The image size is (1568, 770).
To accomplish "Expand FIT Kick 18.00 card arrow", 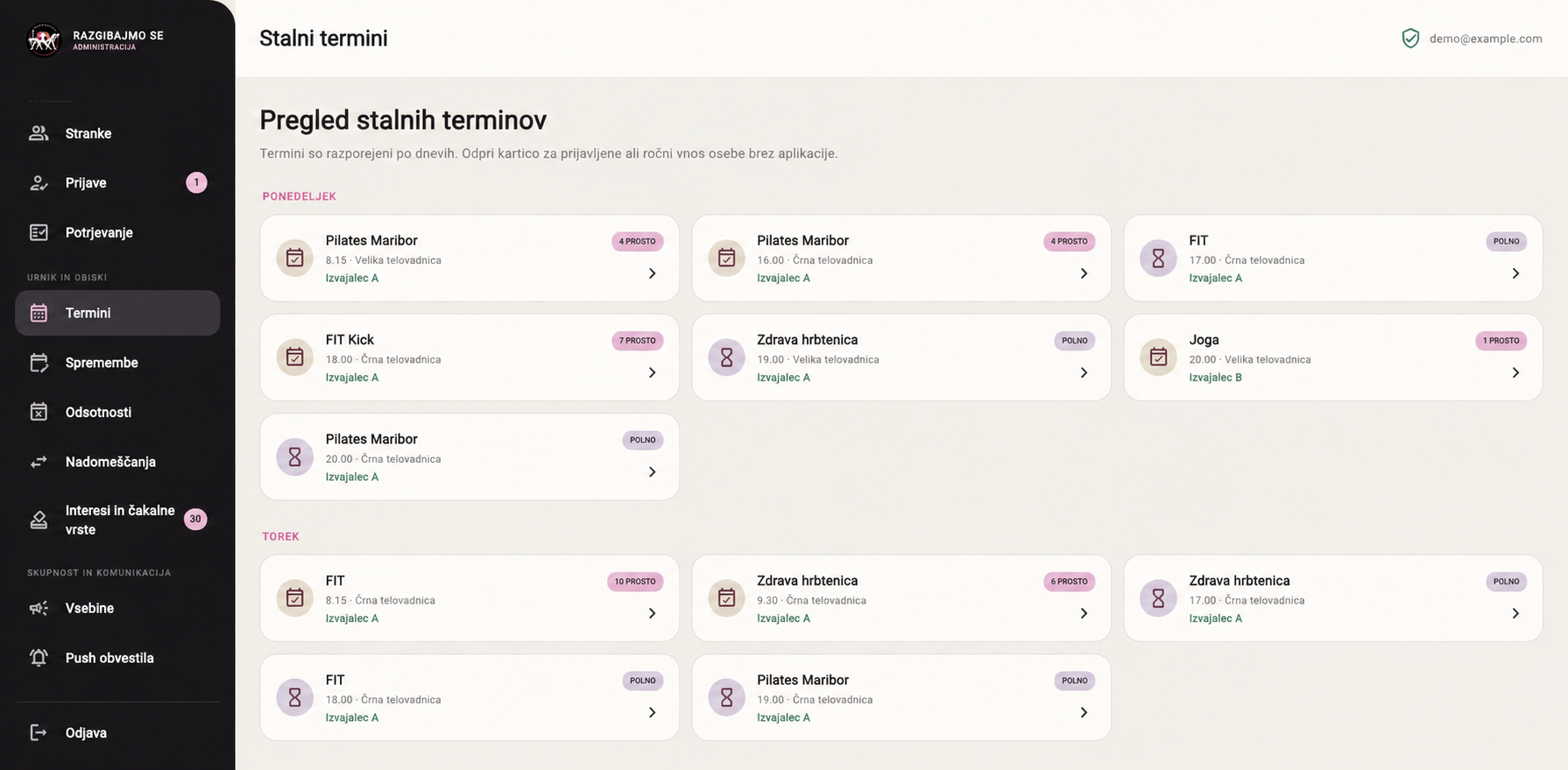I will 652,372.
